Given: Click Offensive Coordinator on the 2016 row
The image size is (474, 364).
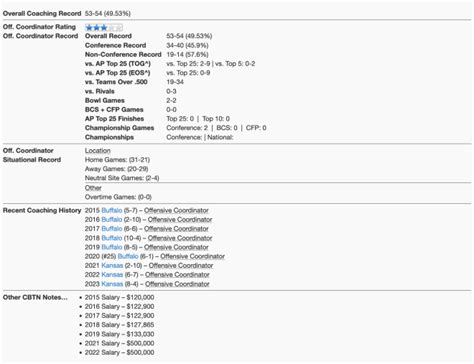Looking at the screenshot, I should click(180, 220).
